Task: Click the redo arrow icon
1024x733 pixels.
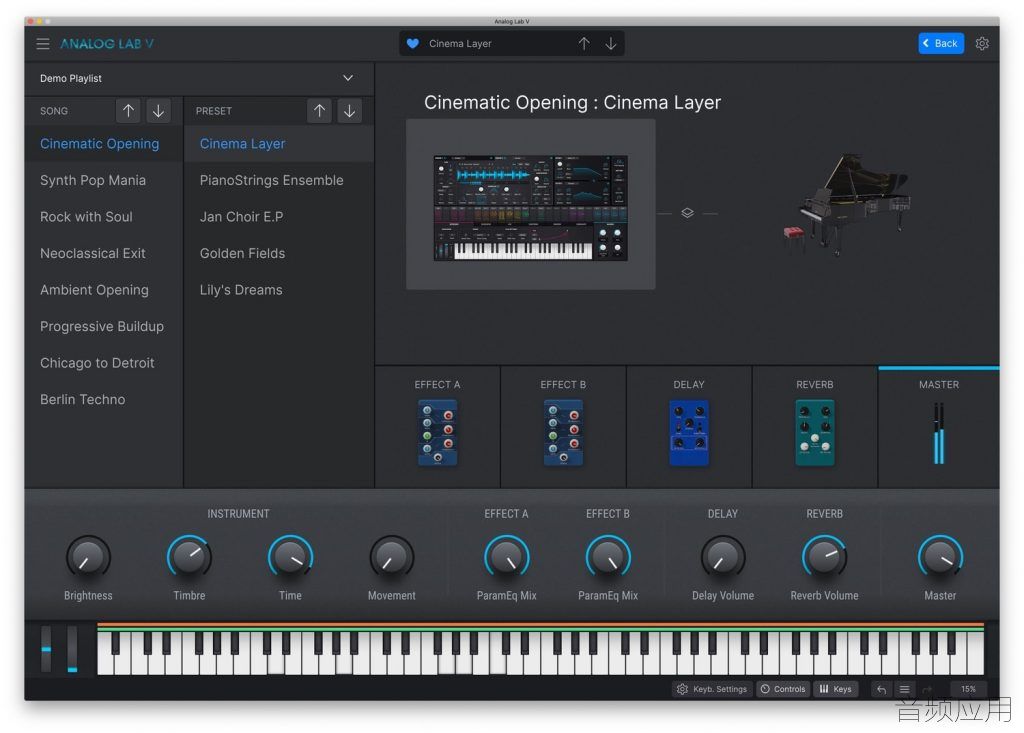Action: tap(927, 689)
